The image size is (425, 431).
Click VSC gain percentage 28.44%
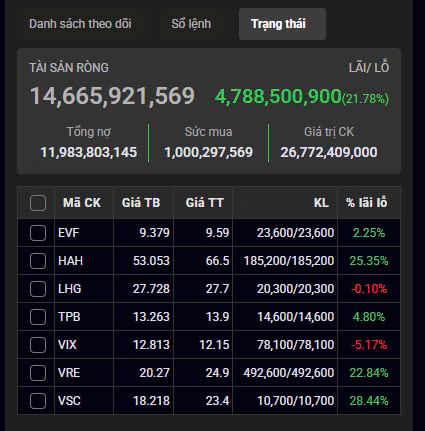click(369, 401)
